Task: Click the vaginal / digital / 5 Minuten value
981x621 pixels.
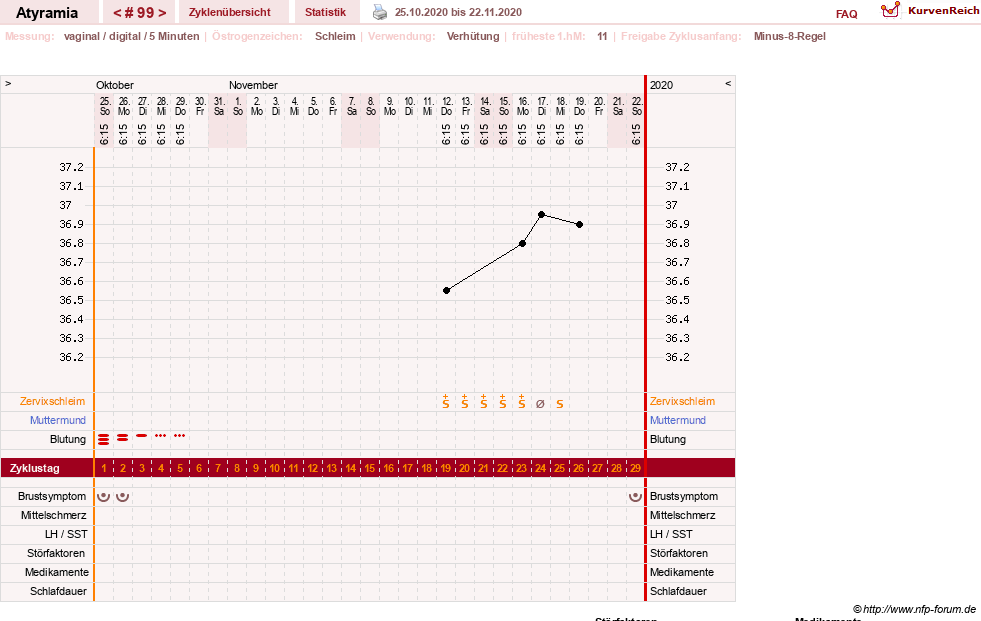Action: [131, 36]
